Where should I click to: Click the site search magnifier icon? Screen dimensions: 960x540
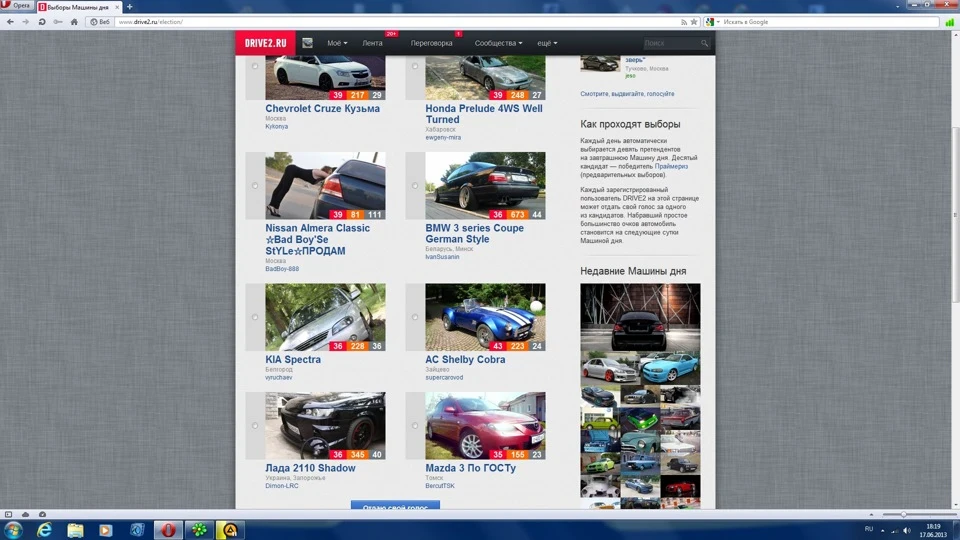click(x=704, y=43)
